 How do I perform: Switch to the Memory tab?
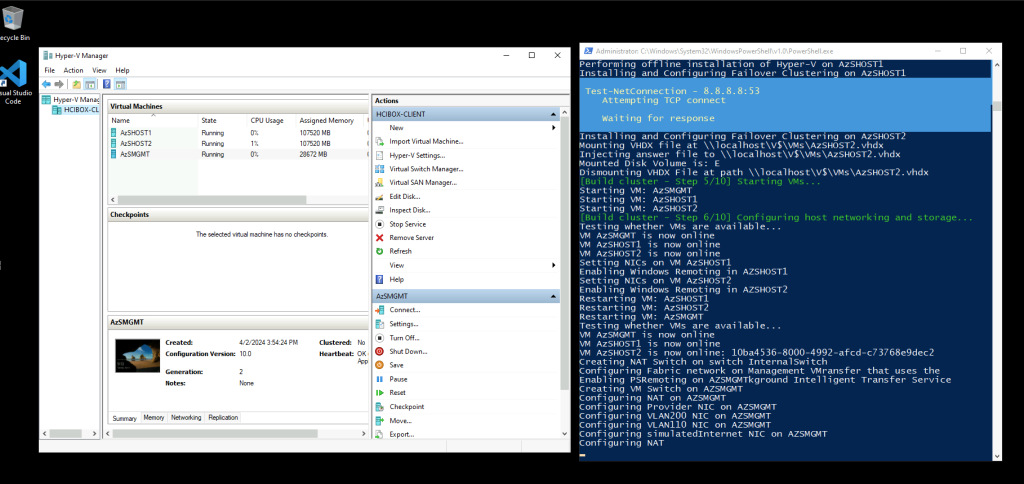[153, 417]
